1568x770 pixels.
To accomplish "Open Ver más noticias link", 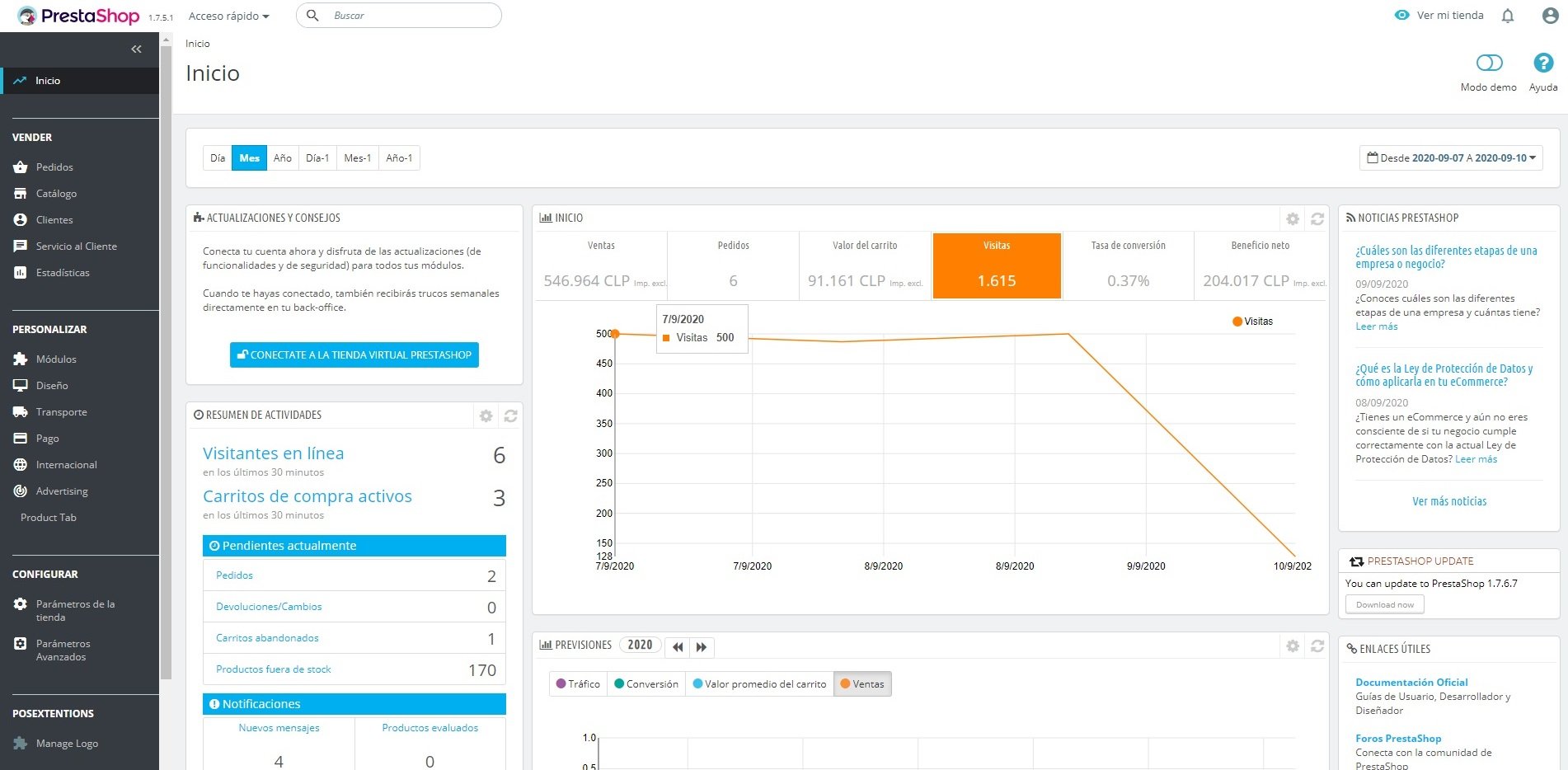I will [x=1449, y=501].
